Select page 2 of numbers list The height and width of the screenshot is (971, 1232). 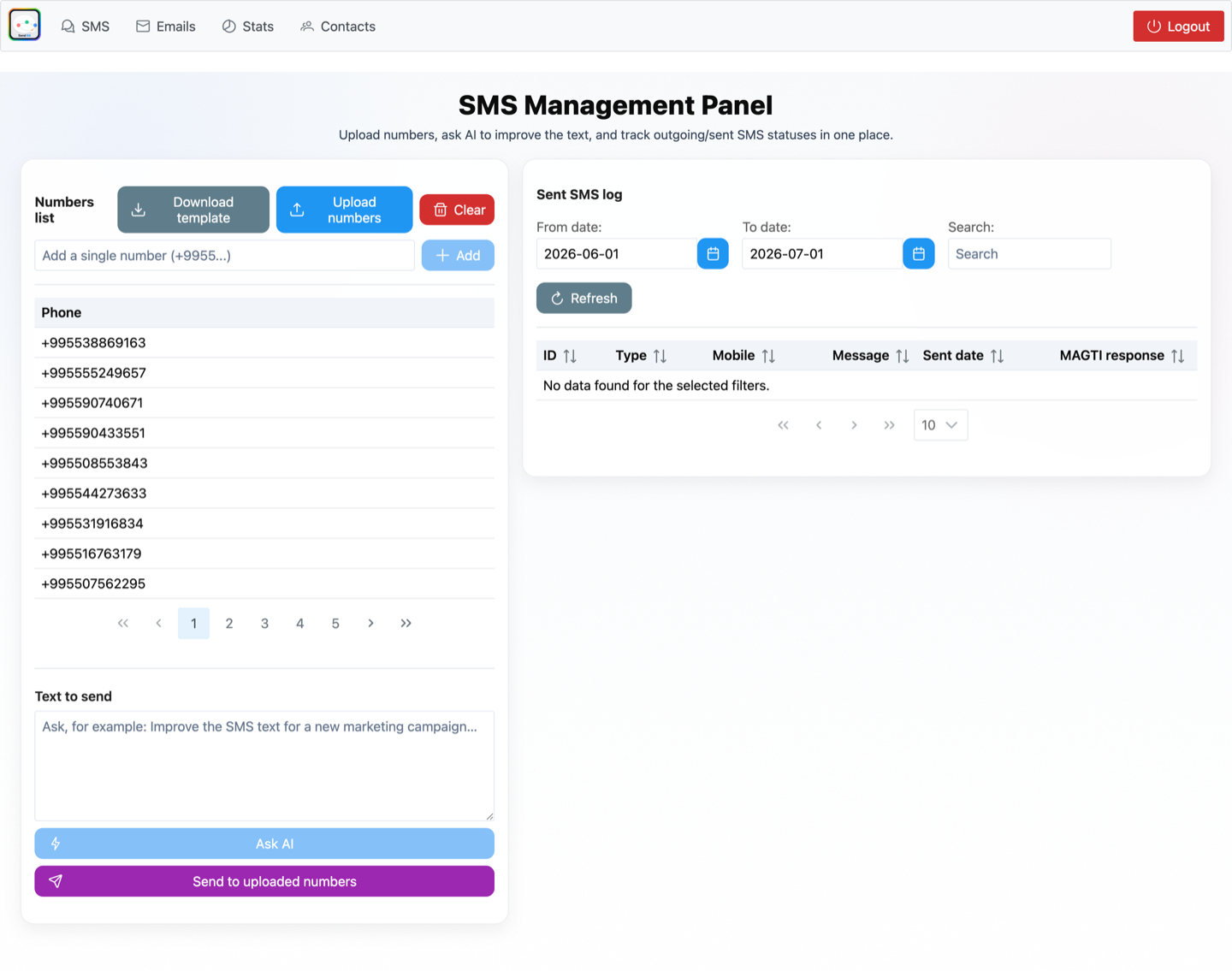pyautogui.click(x=229, y=624)
